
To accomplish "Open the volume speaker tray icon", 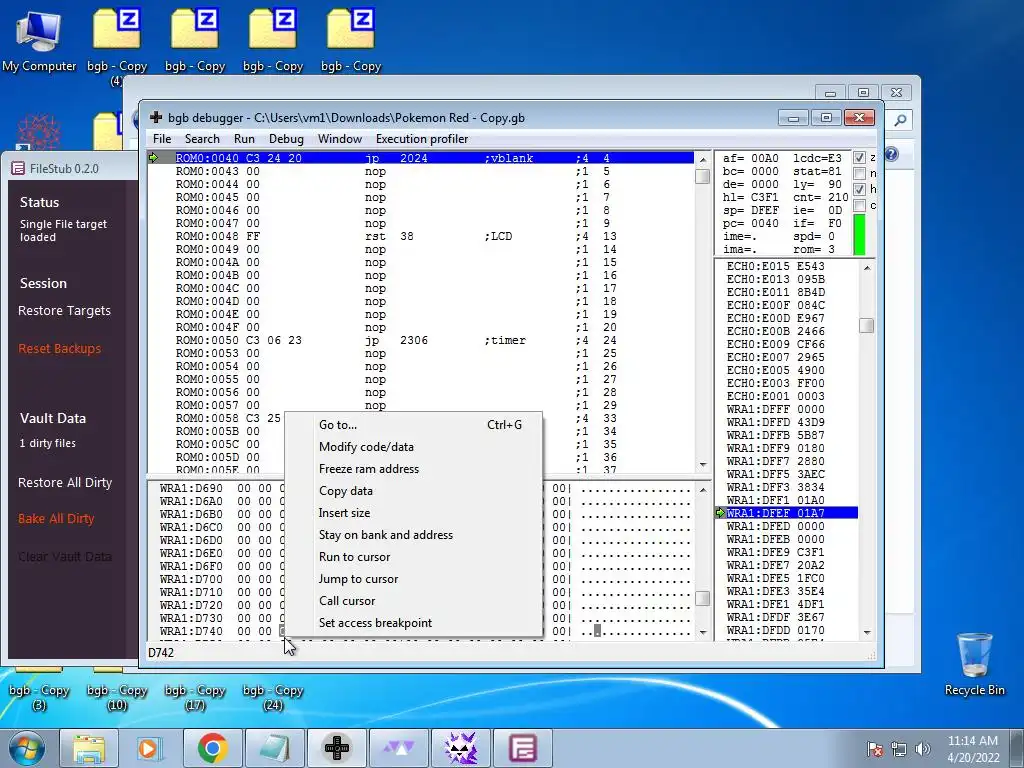I will click(x=922, y=749).
